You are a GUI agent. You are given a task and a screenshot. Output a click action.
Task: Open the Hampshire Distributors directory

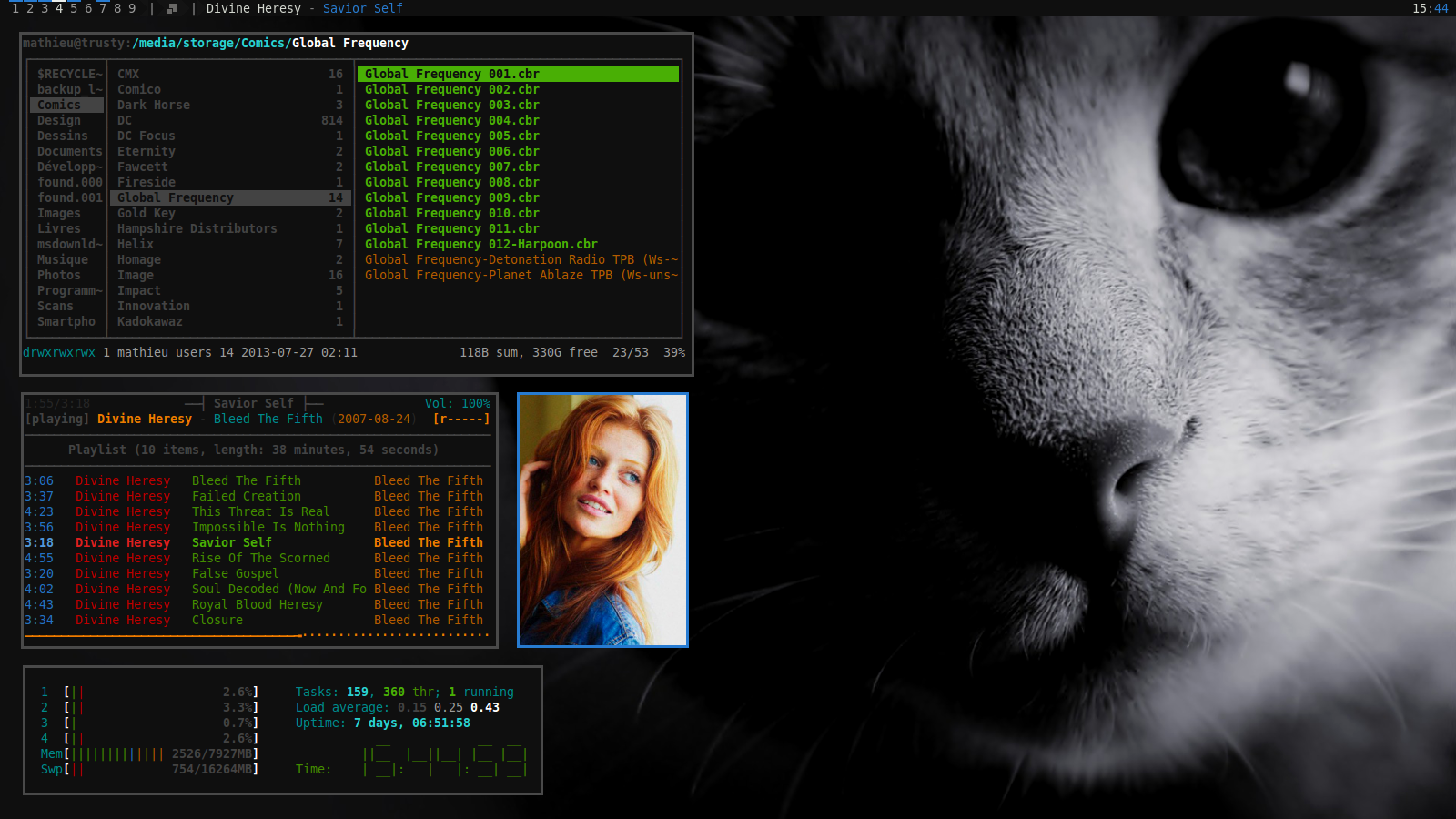pyautogui.click(x=229, y=228)
